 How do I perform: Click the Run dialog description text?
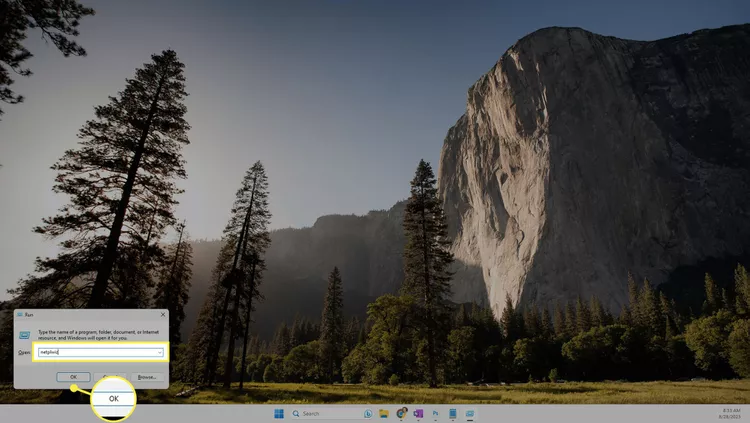[99, 334]
